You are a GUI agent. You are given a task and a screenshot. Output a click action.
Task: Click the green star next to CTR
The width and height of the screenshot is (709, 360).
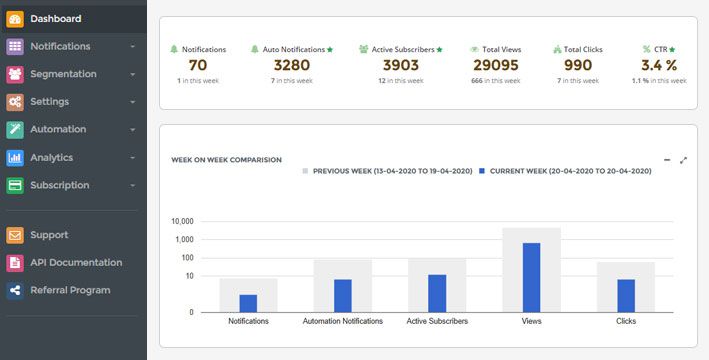pyautogui.click(x=672, y=49)
